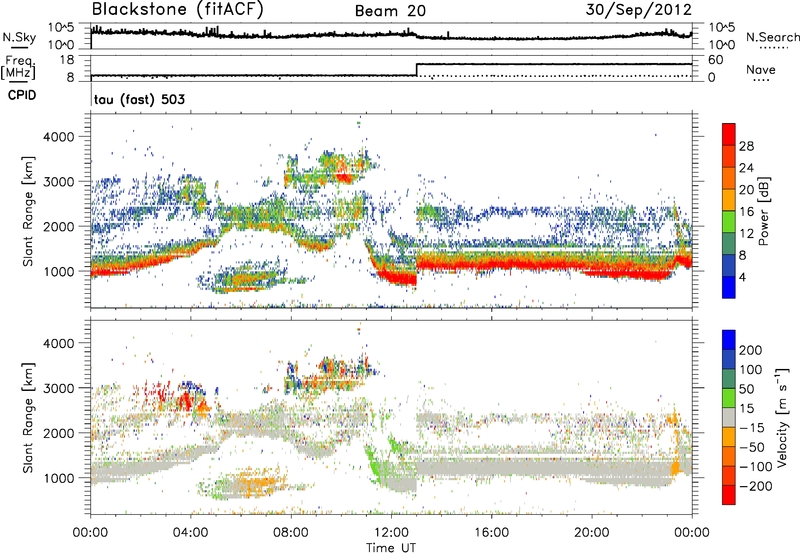Pick the red top segment of power colorbar
Screen dimensions: 800x554
coord(729,135)
